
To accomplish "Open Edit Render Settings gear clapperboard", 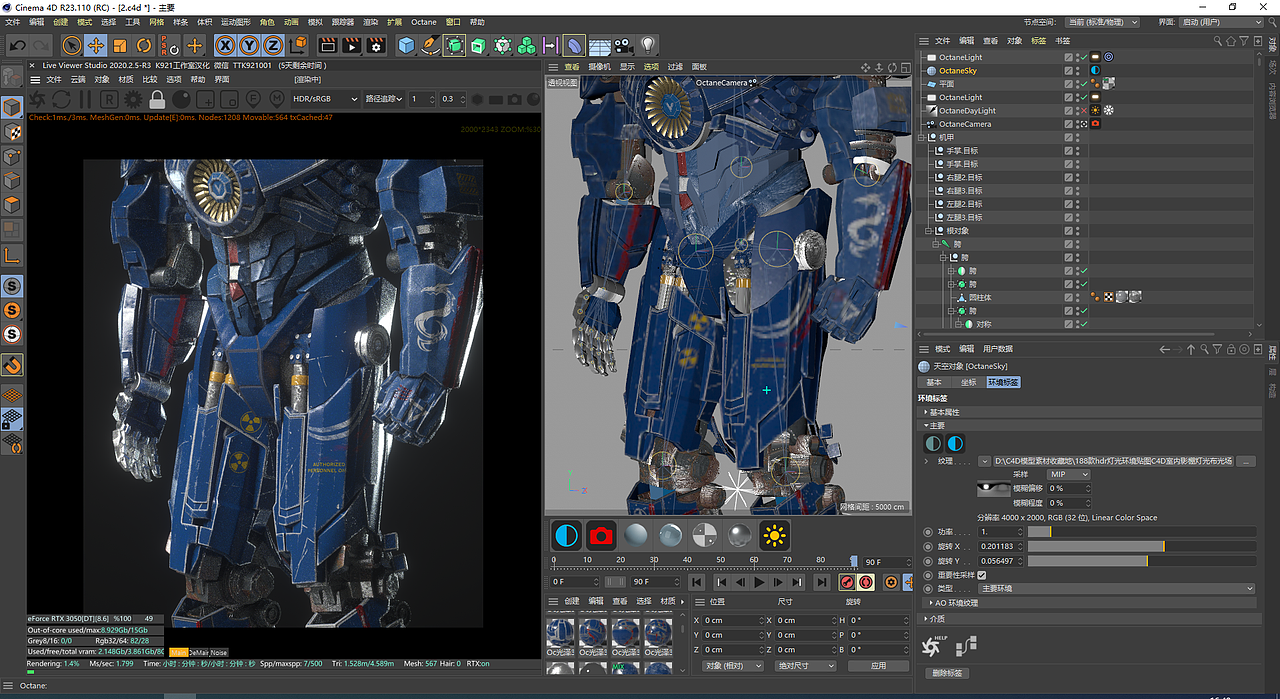I will click(376, 45).
